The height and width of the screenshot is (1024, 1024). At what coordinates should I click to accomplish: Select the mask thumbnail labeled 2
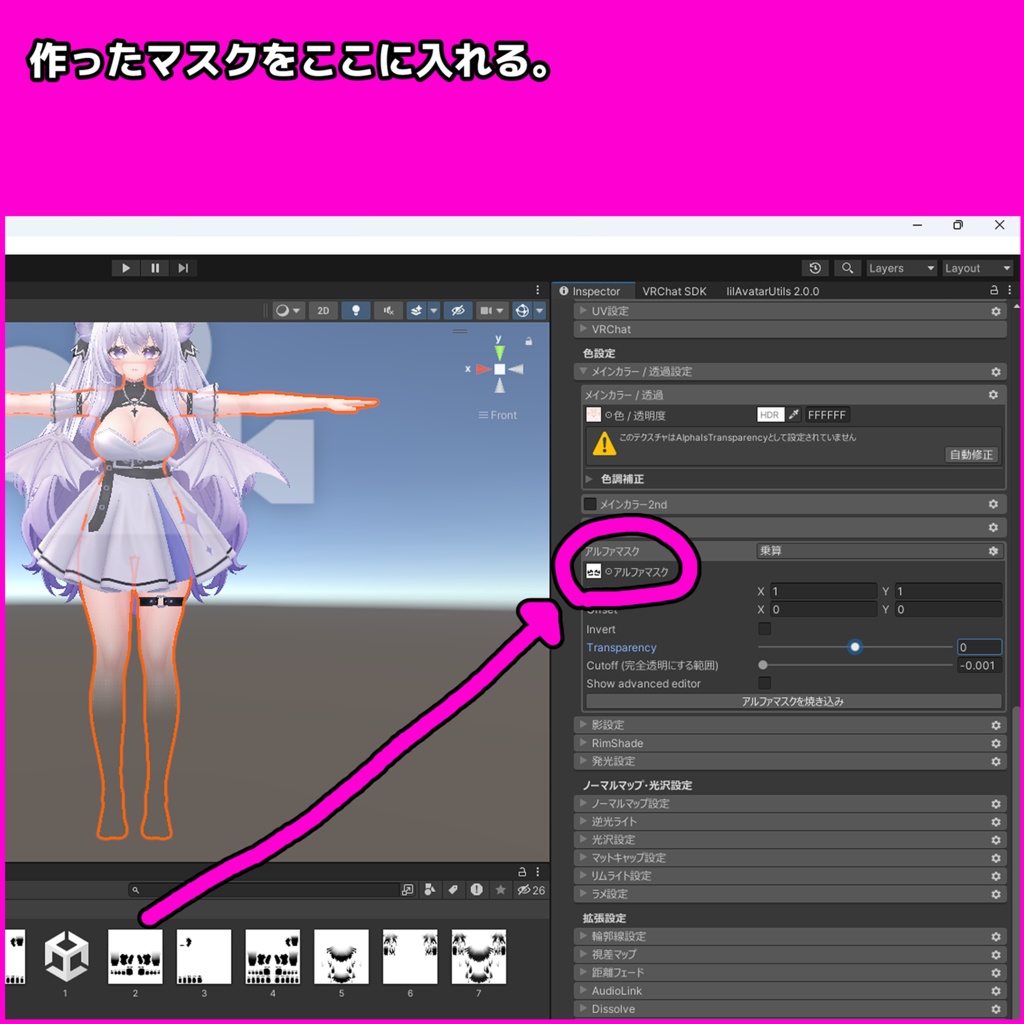click(x=135, y=957)
